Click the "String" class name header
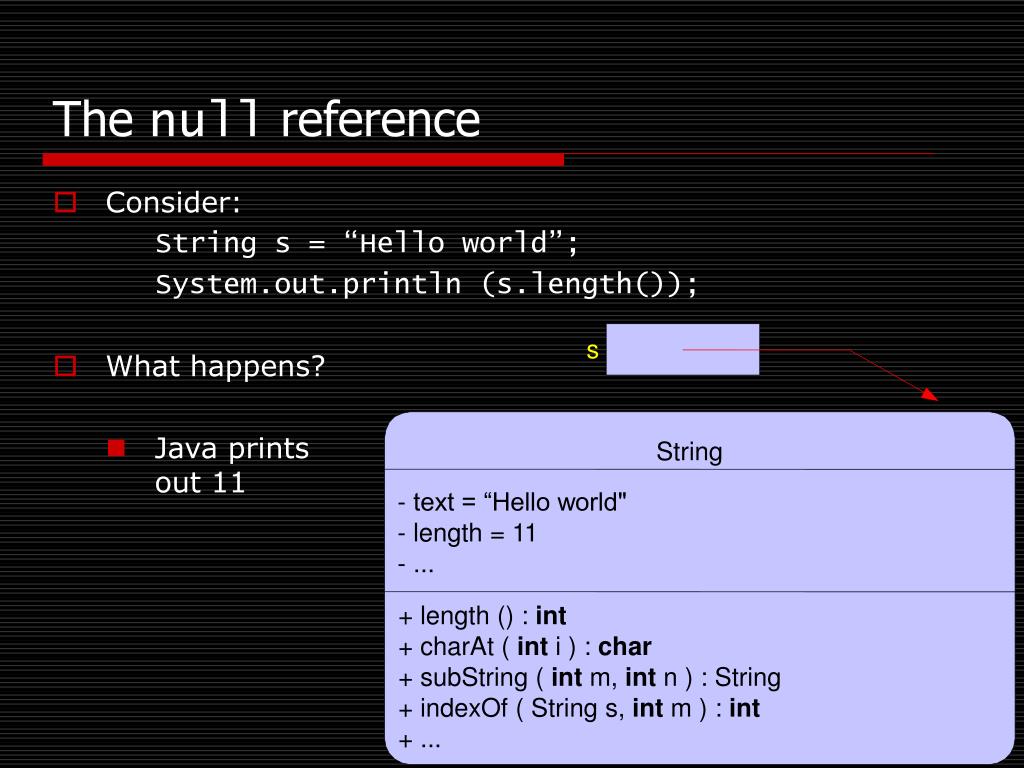The width and height of the screenshot is (1024, 768). [689, 452]
